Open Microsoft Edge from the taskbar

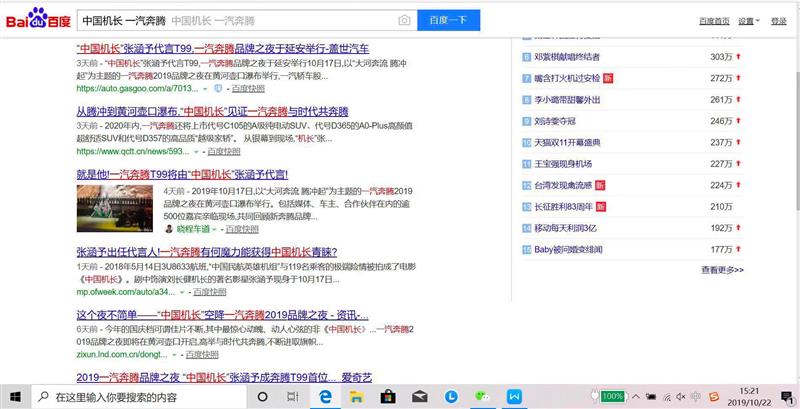point(326,397)
